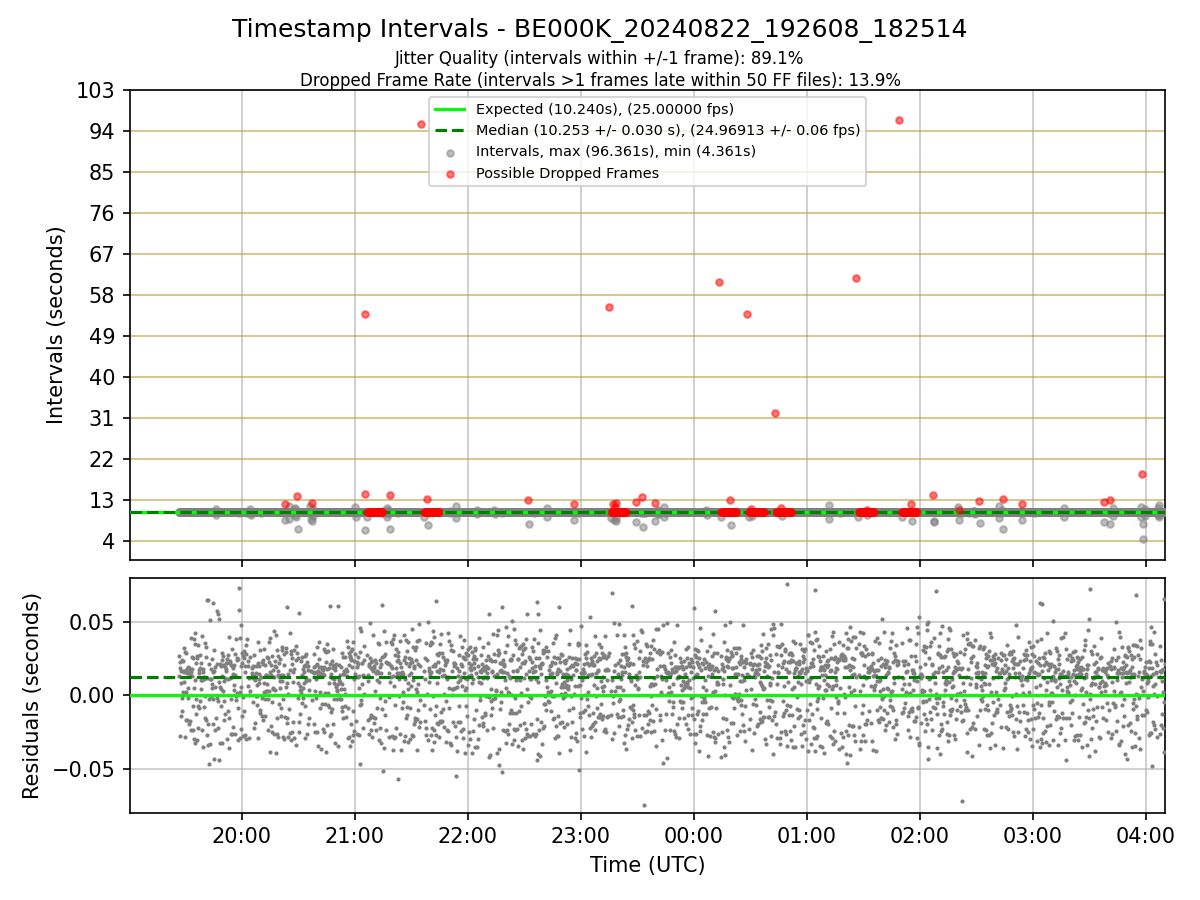Click the 'Intervals (seconds)' y-axis label
The width and height of the screenshot is (1200, 900).
point(56,325)
